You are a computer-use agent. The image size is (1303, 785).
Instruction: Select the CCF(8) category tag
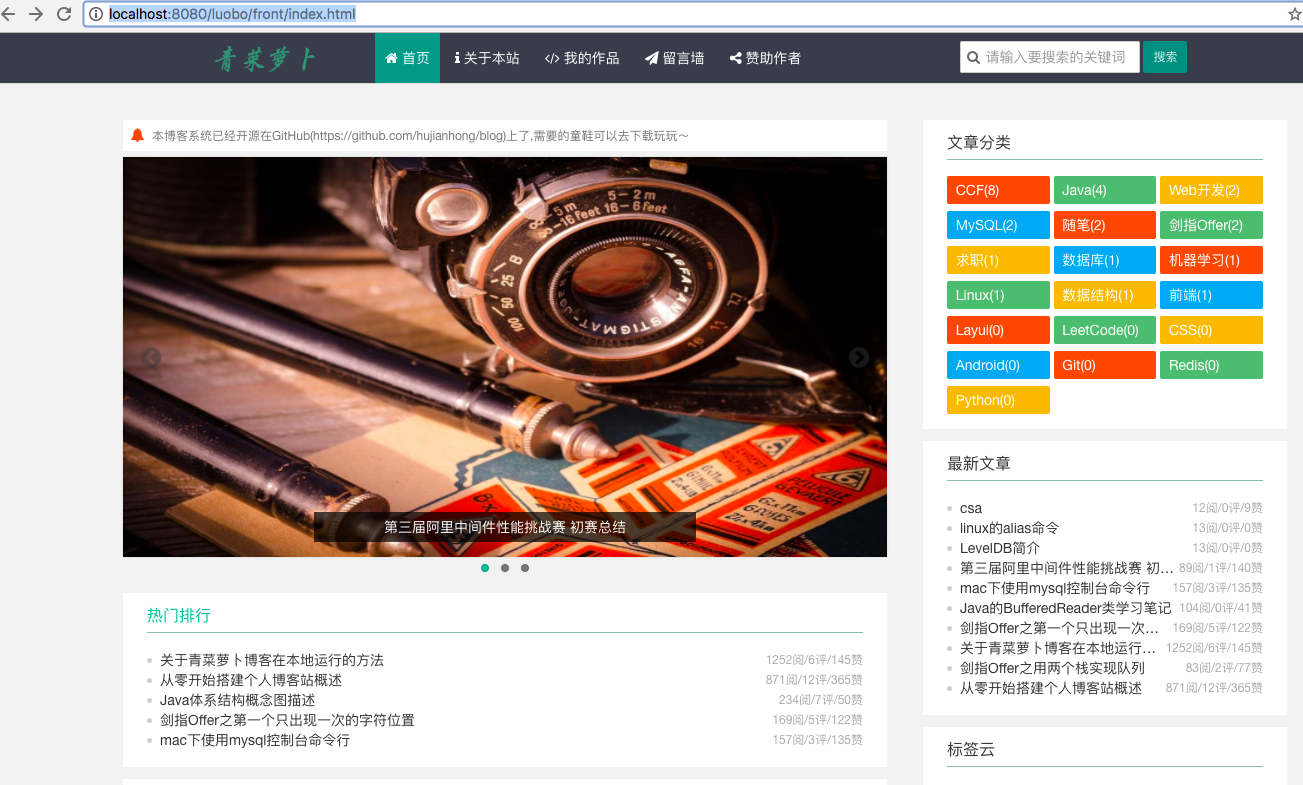998,190
